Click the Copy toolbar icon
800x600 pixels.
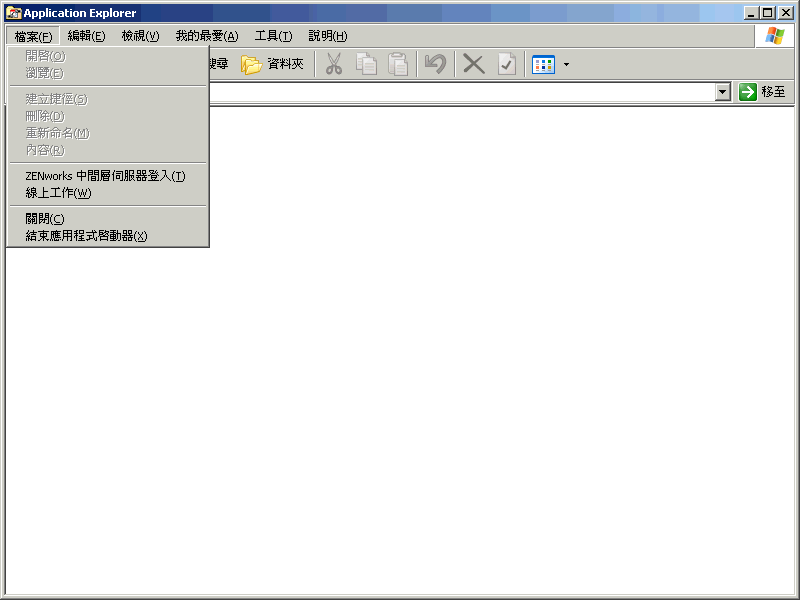click(366, 64)
